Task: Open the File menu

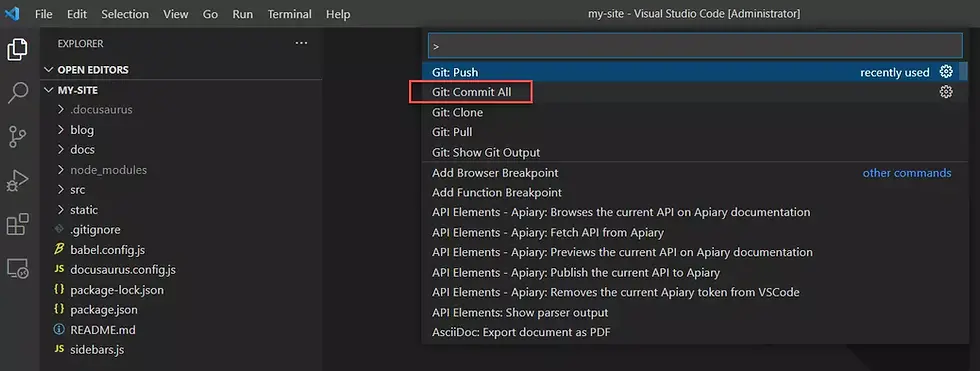Action: click(x=44, y=14)
